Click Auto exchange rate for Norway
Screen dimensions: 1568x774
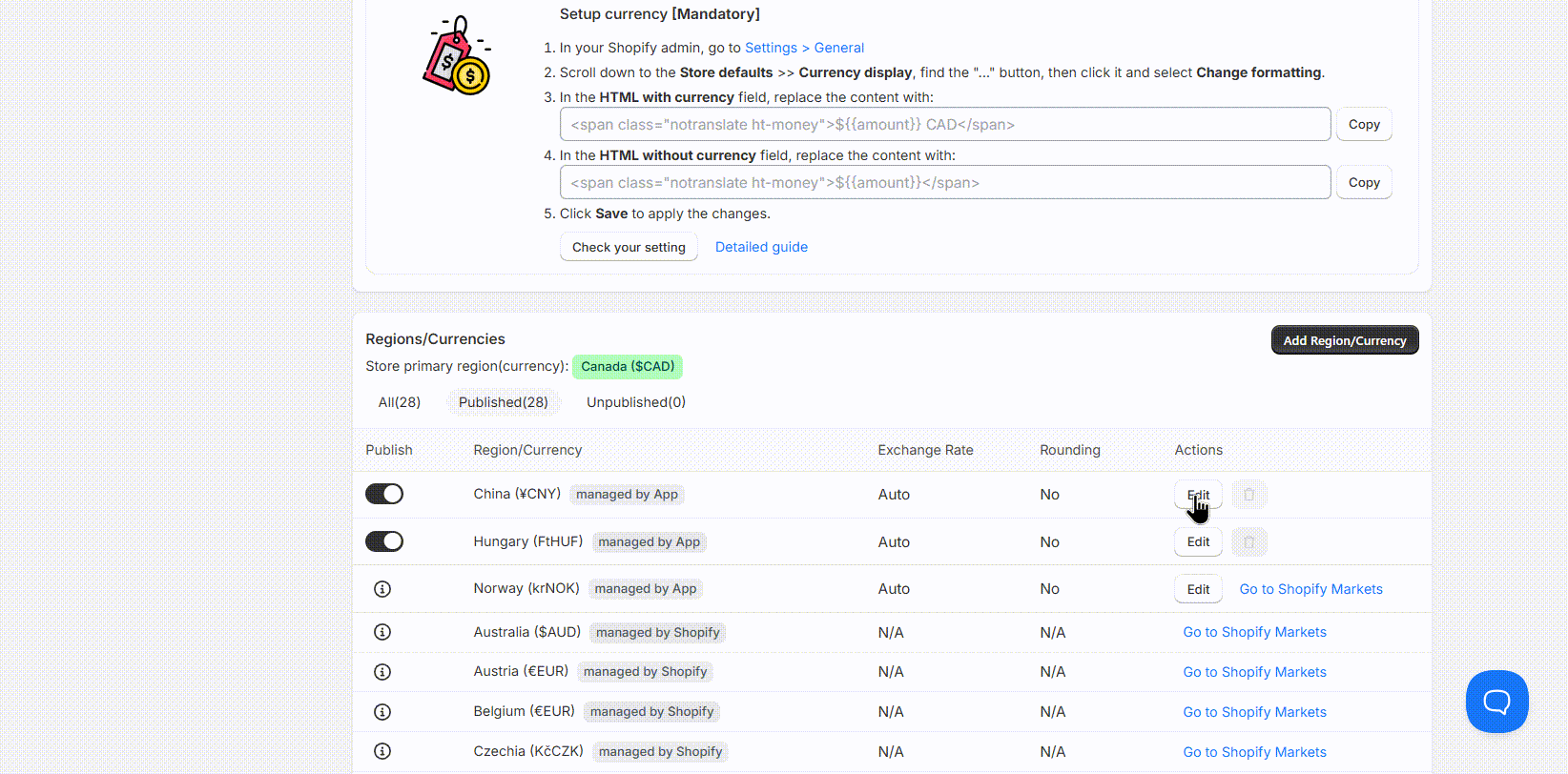click(x=894, y=589)
